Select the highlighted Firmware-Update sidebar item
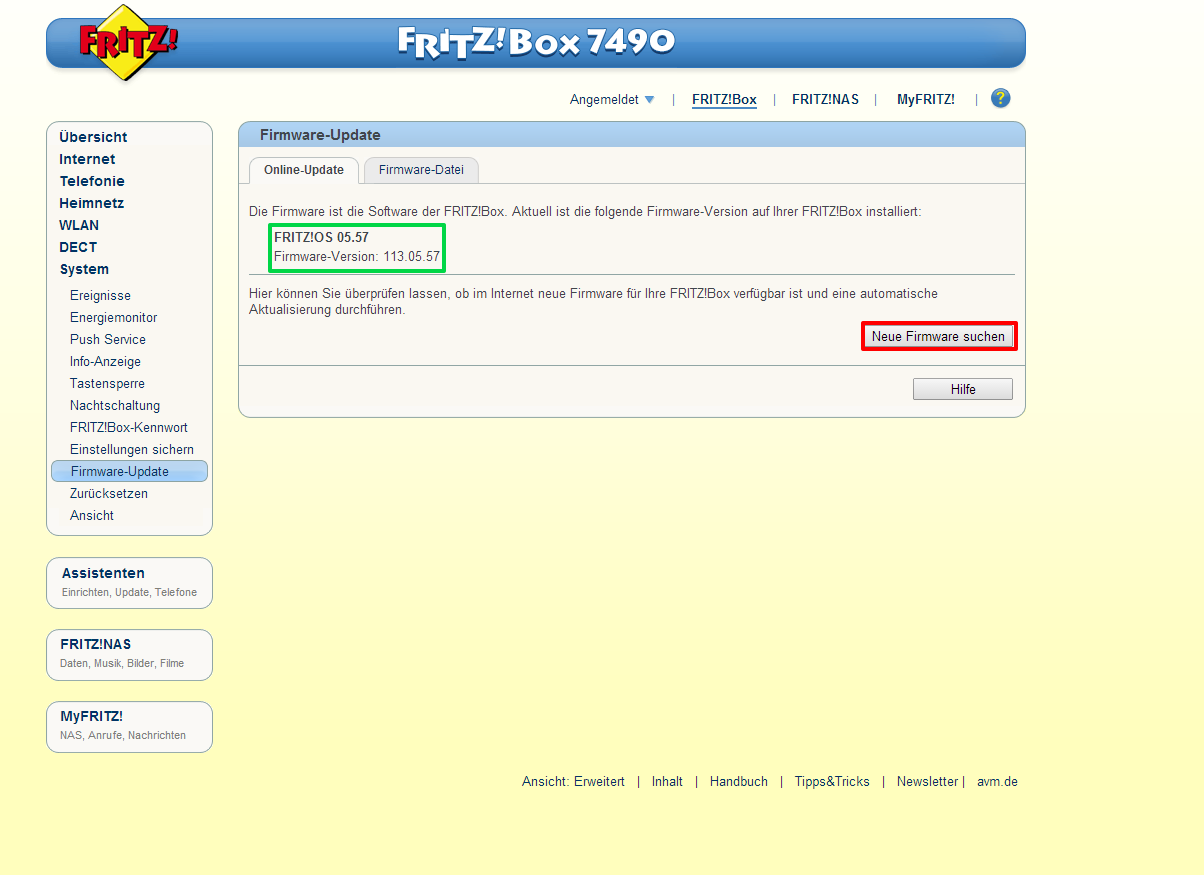1204x875 pixels. tap(129, 471)
